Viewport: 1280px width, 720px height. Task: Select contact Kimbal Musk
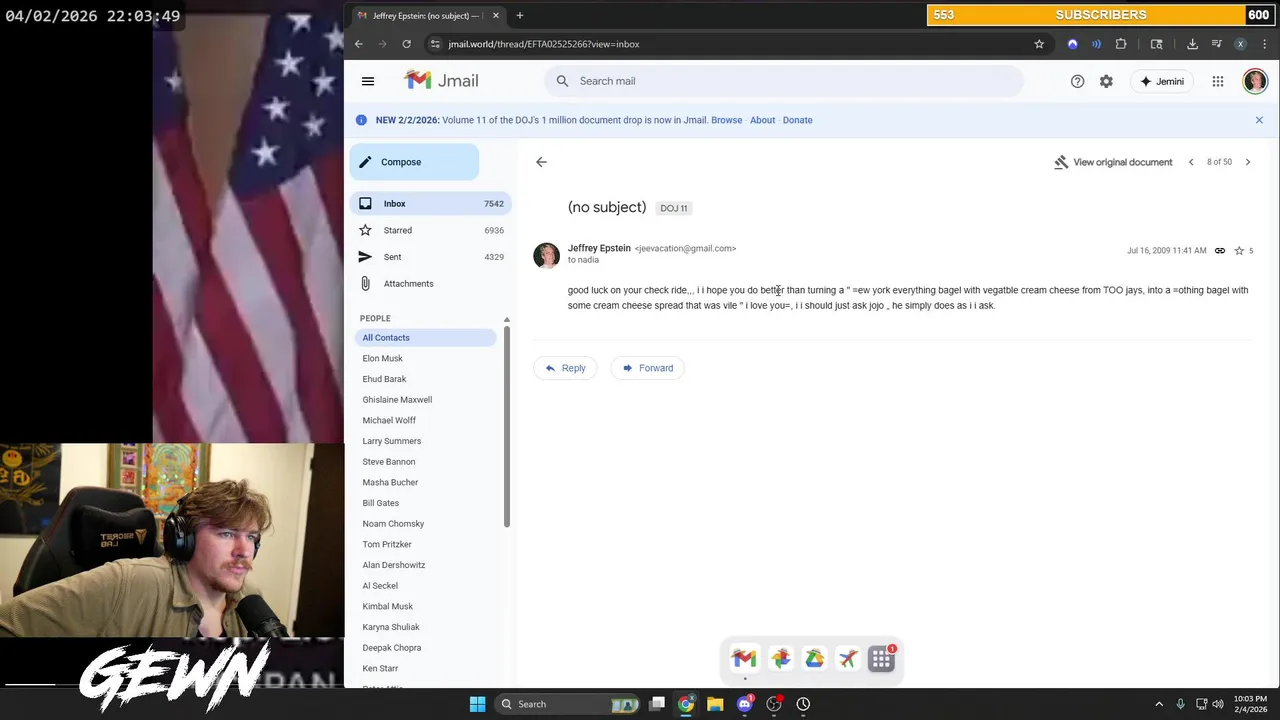388,606
